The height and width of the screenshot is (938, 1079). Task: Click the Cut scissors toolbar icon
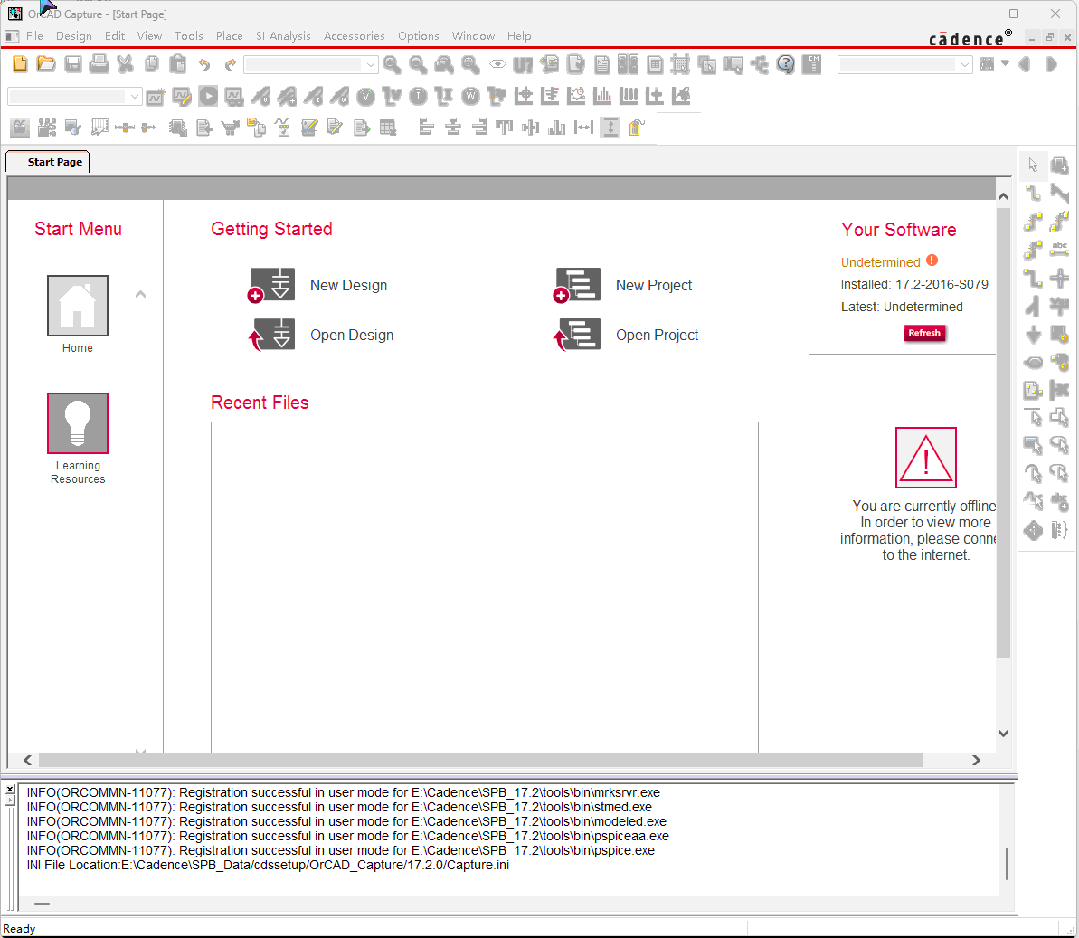point(125,65)
